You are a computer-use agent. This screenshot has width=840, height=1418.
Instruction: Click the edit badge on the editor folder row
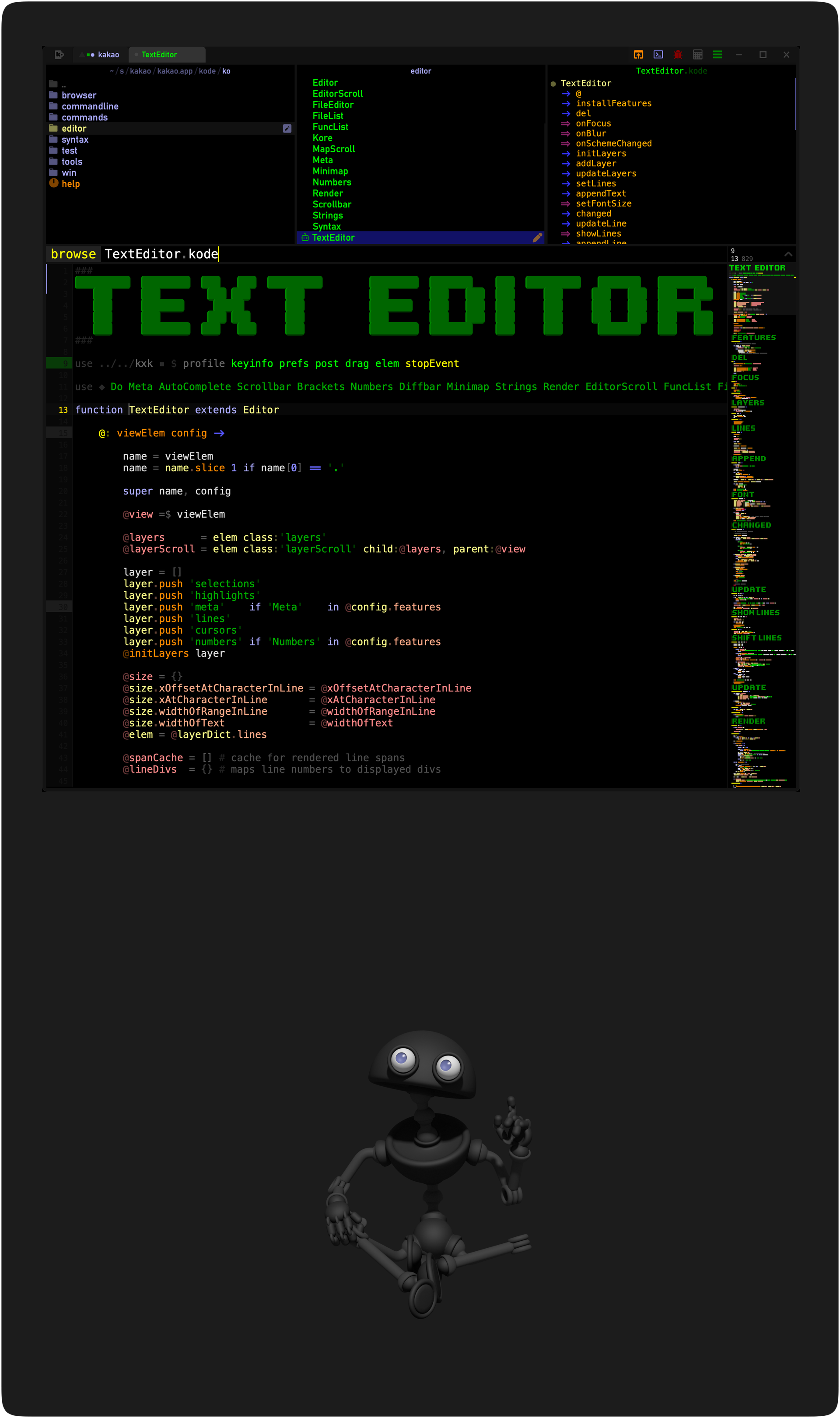287,129
